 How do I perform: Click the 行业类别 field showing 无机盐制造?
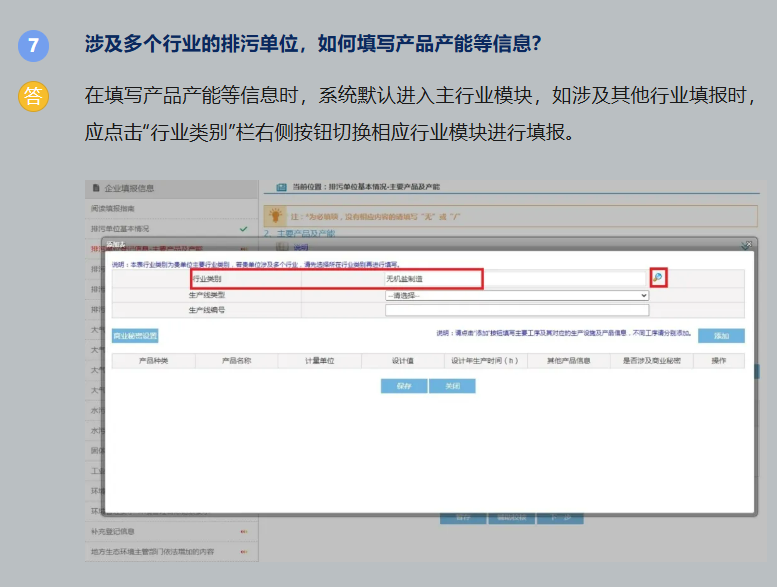[517, 279]
